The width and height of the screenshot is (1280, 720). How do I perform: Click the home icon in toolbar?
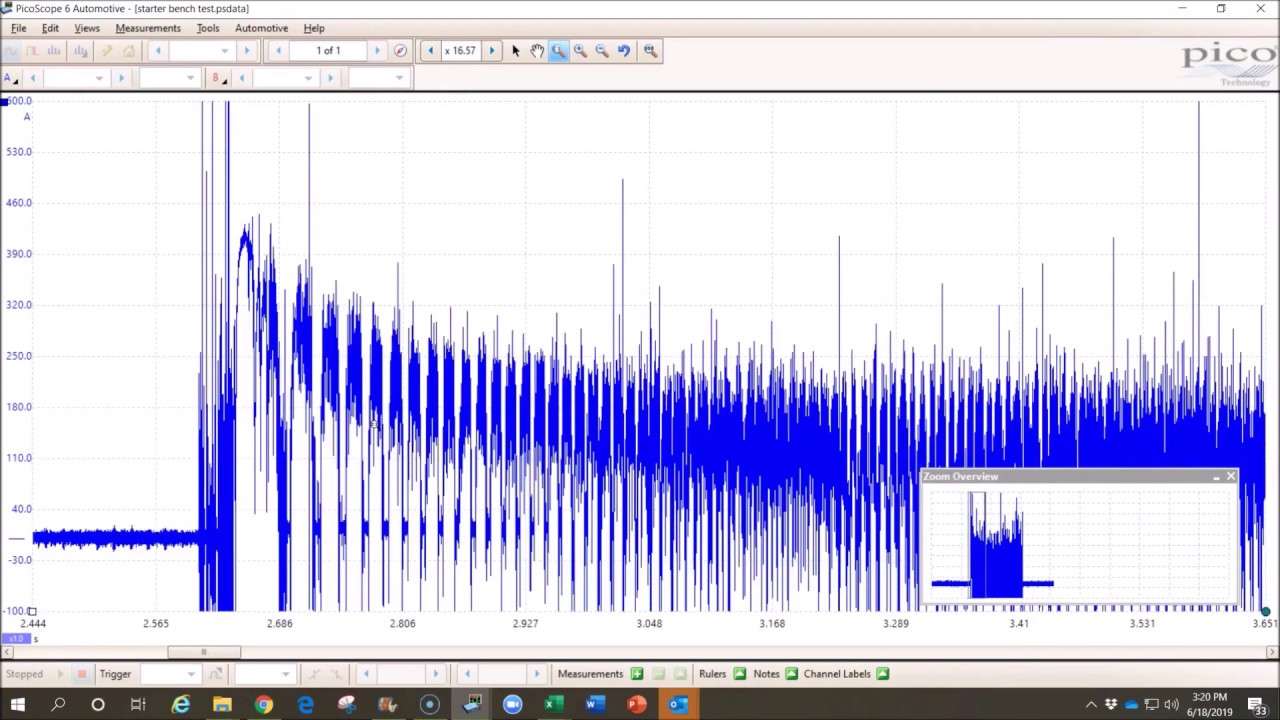pos(129,50)
